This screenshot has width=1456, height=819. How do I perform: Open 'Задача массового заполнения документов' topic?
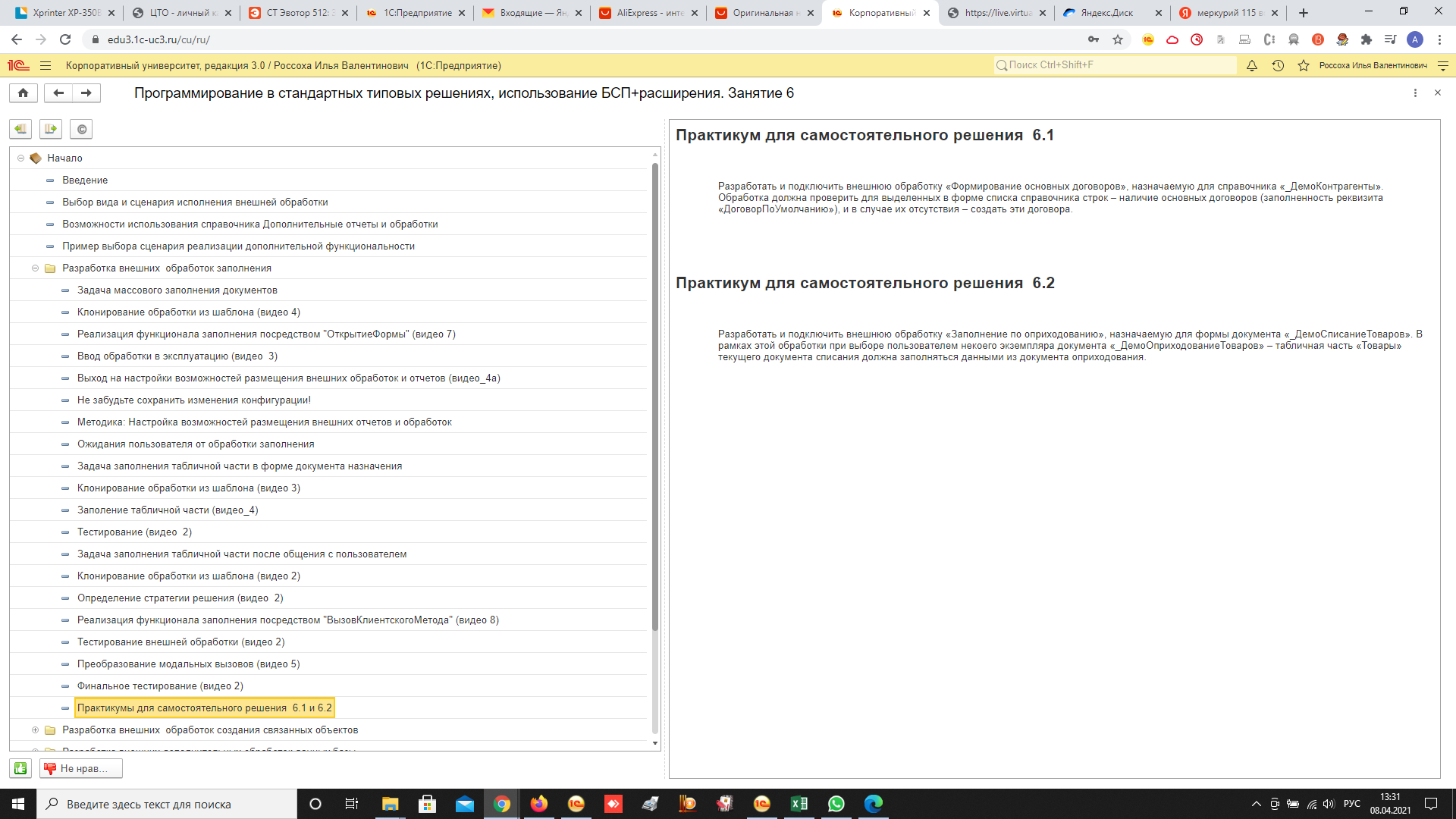point(177,290)
